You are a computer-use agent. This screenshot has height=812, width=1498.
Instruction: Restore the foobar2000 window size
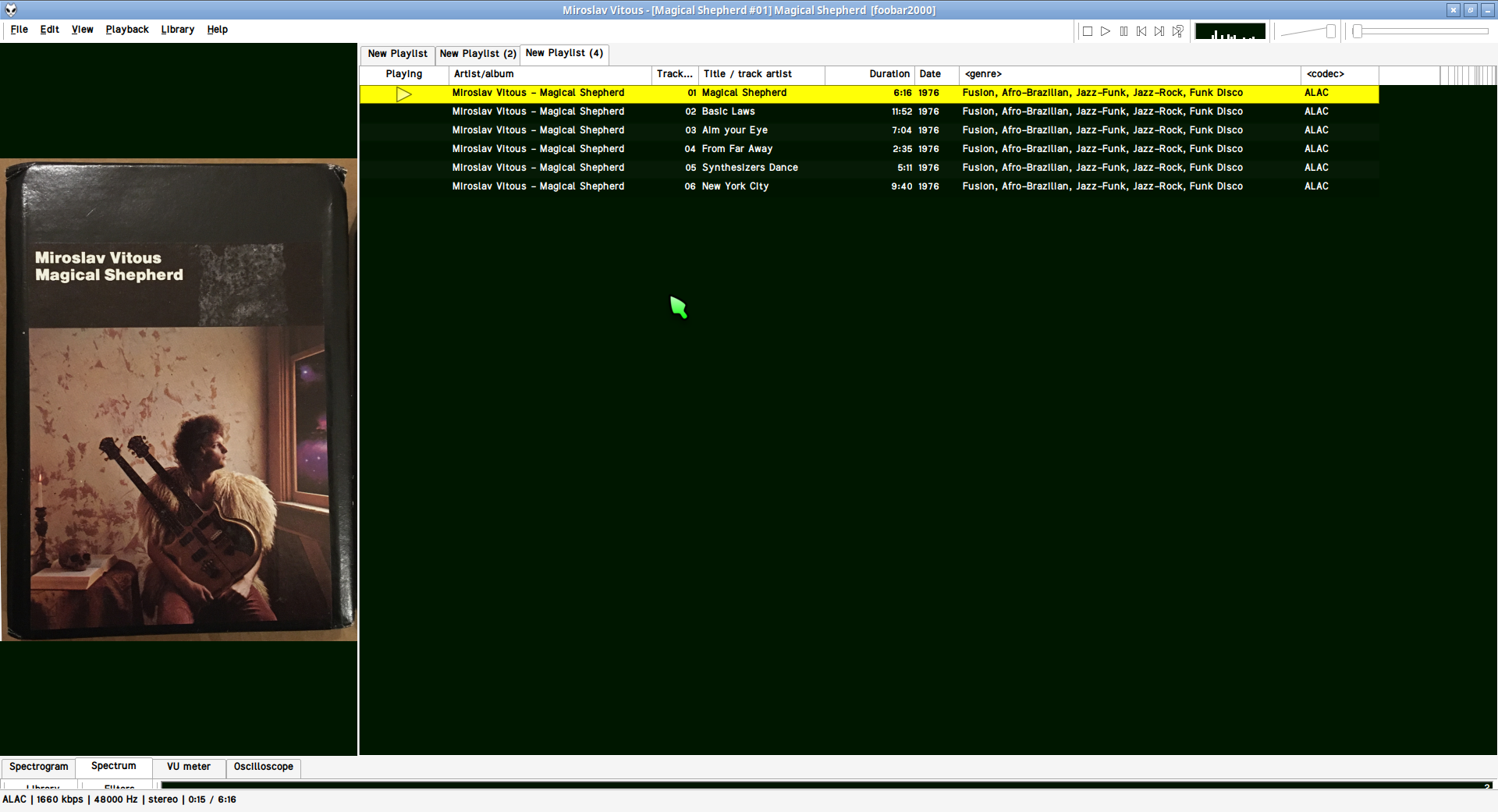(1471, 10)
